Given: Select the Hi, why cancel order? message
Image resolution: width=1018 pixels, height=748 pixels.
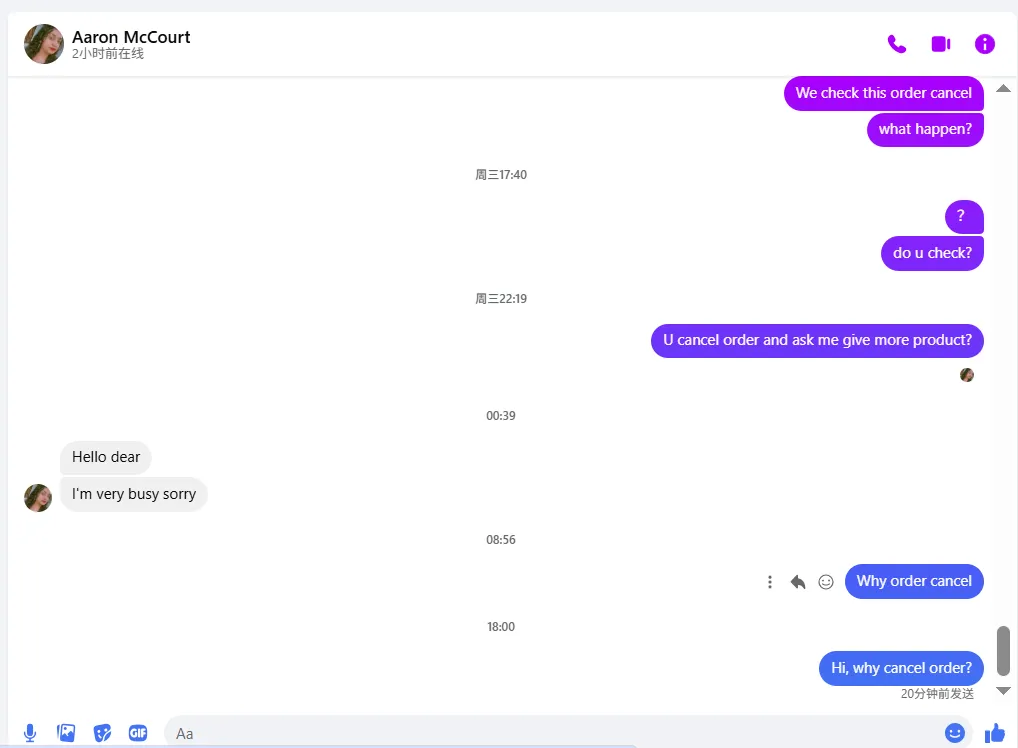Looking at the screenshot, I should point(901,668).
